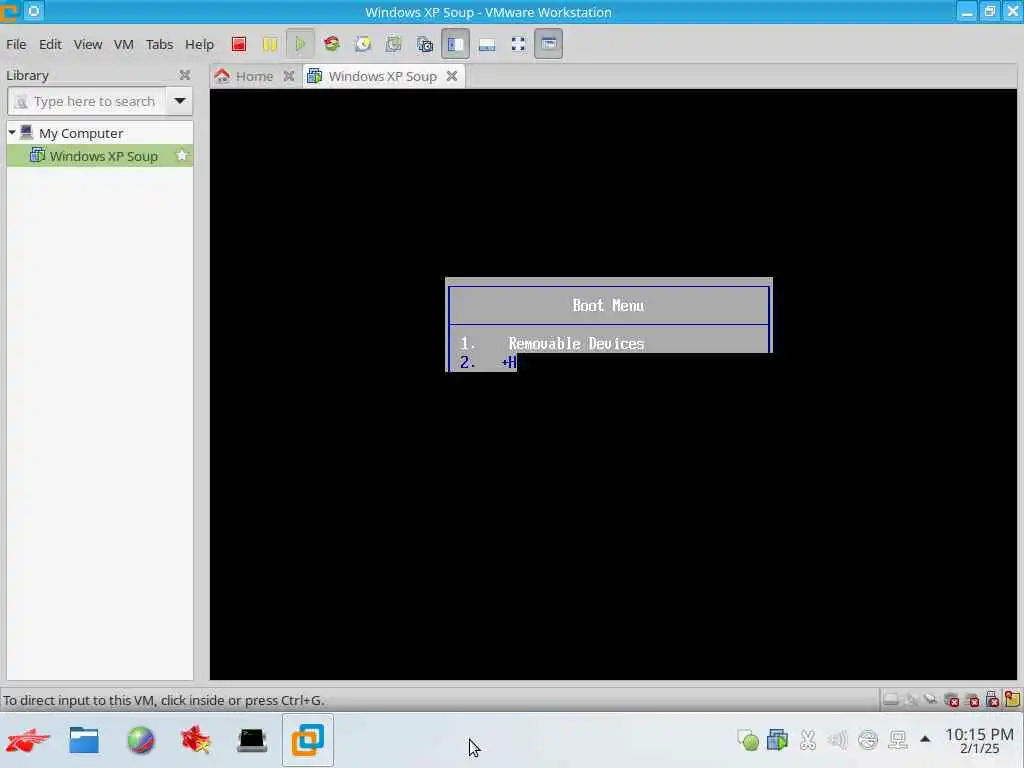Open the red starred app in taskbar

[x=196, y=740]
